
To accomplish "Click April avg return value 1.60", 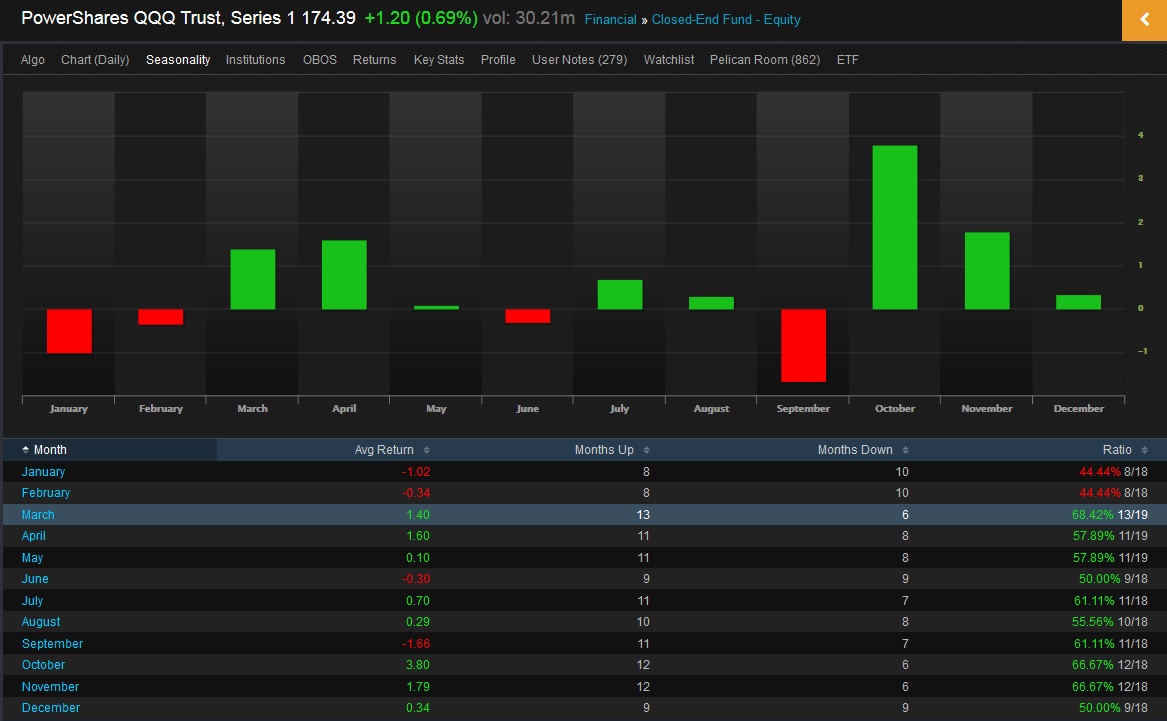I will [418, 536].
